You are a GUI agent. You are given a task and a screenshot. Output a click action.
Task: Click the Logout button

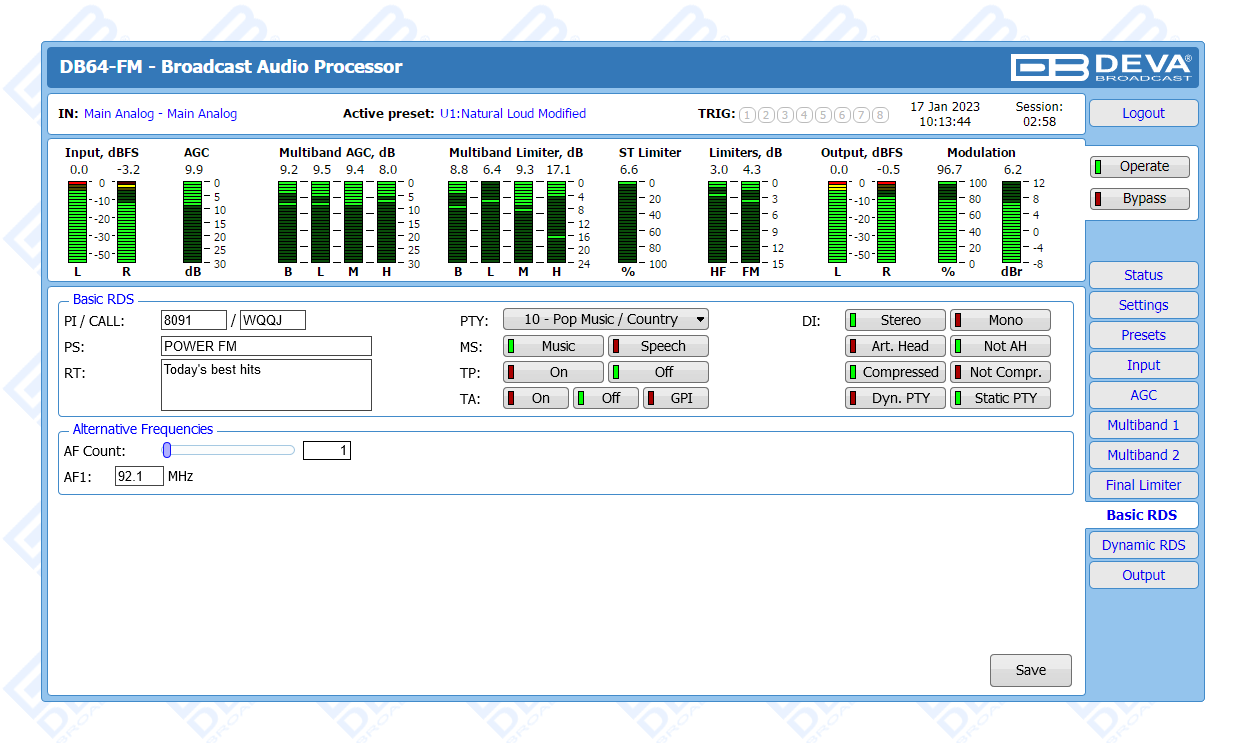pyautogui.click(x=1143, y=113)
